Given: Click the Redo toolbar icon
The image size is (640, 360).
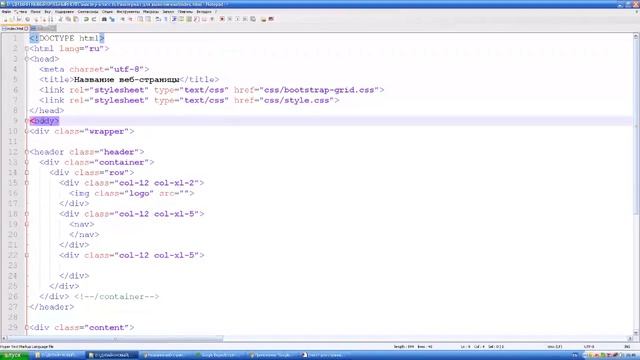Looking at the screenshot, I should (94, 19).
